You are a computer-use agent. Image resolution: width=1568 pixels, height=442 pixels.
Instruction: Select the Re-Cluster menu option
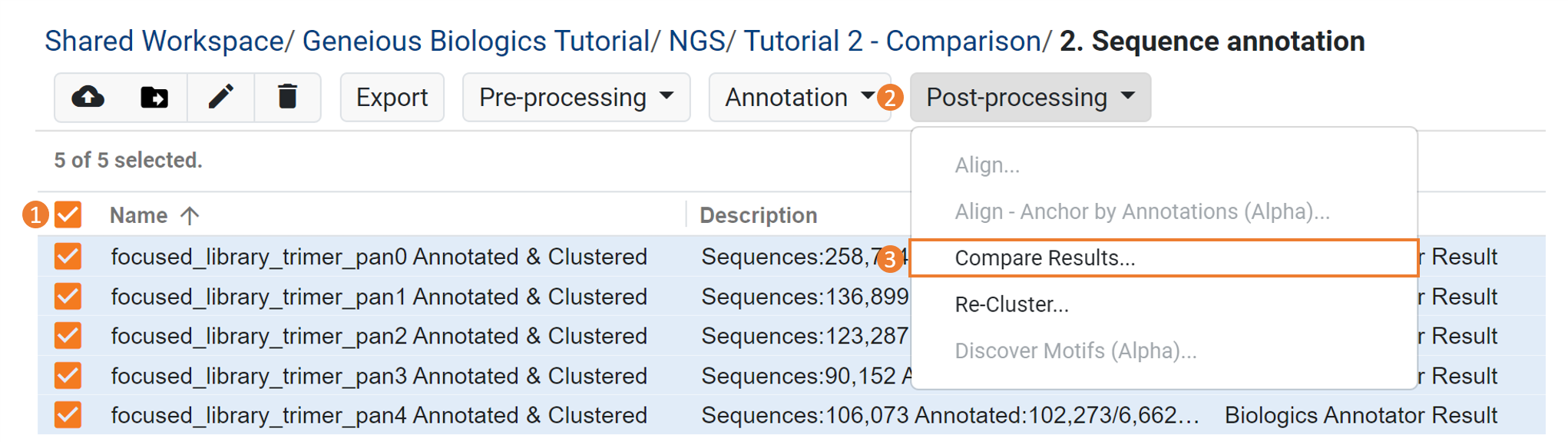tap(1011, 304)
